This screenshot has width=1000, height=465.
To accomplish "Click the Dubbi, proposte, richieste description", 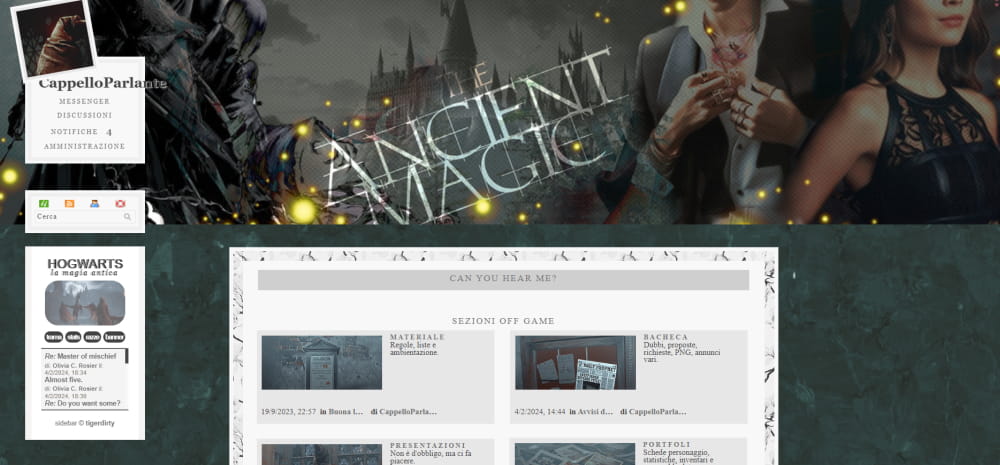I will pos(682,352).
